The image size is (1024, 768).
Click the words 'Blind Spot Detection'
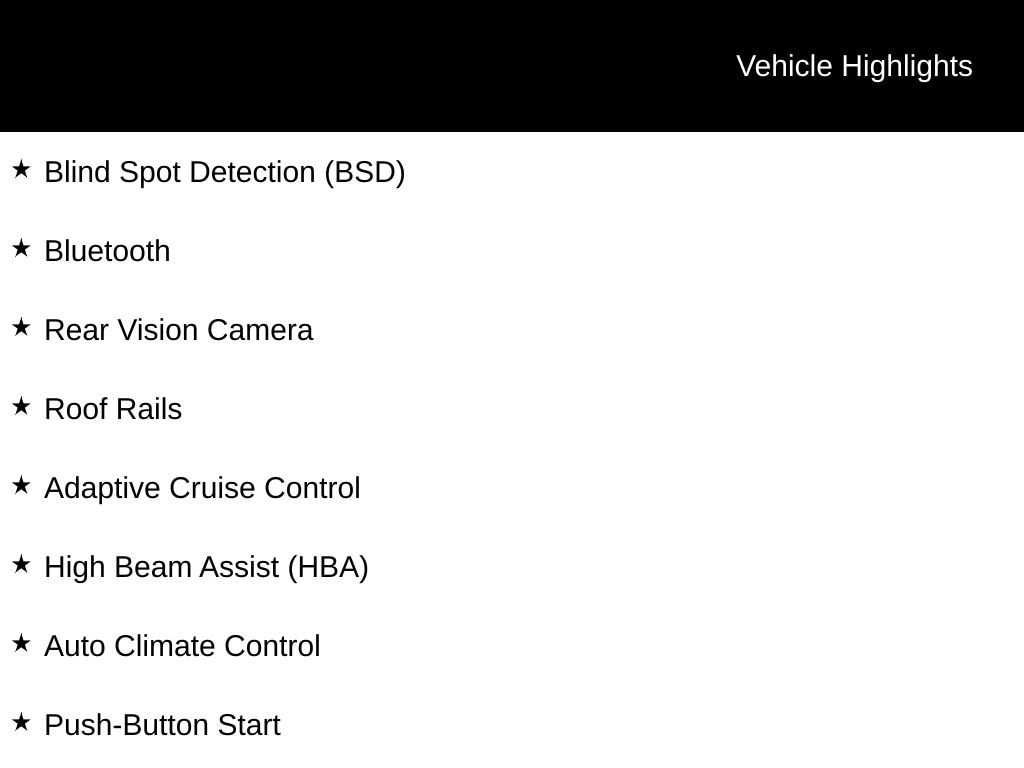[x=180, y=172]
